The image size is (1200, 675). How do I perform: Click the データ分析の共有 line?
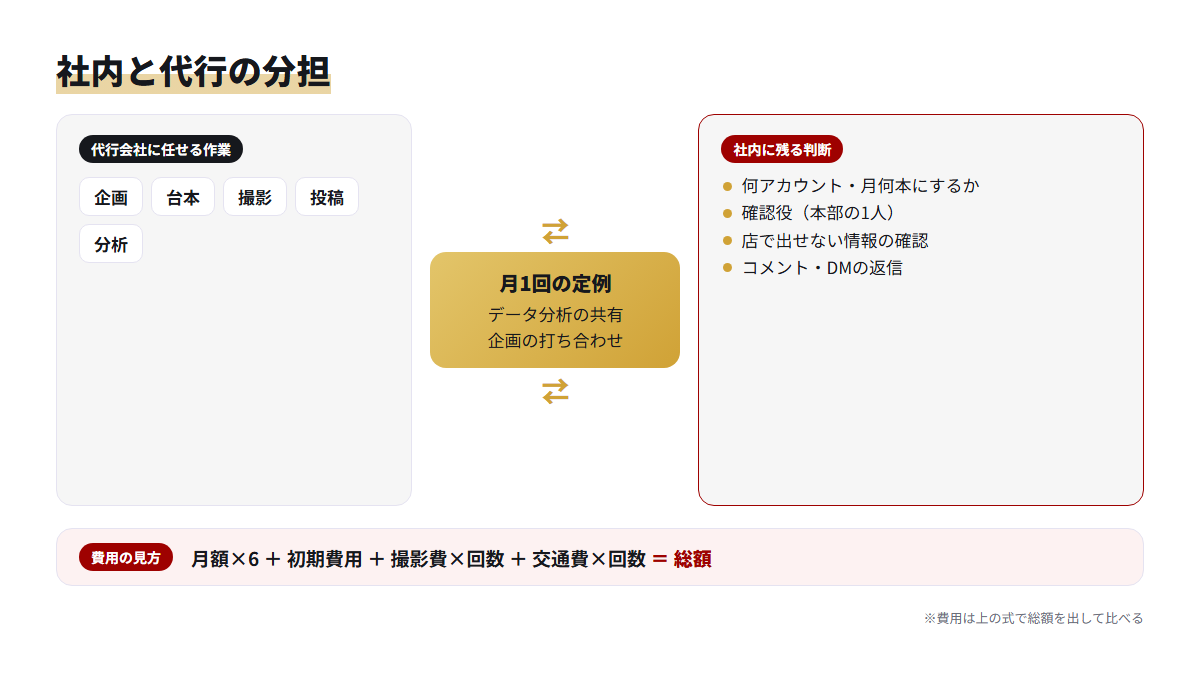click(555, 314)
